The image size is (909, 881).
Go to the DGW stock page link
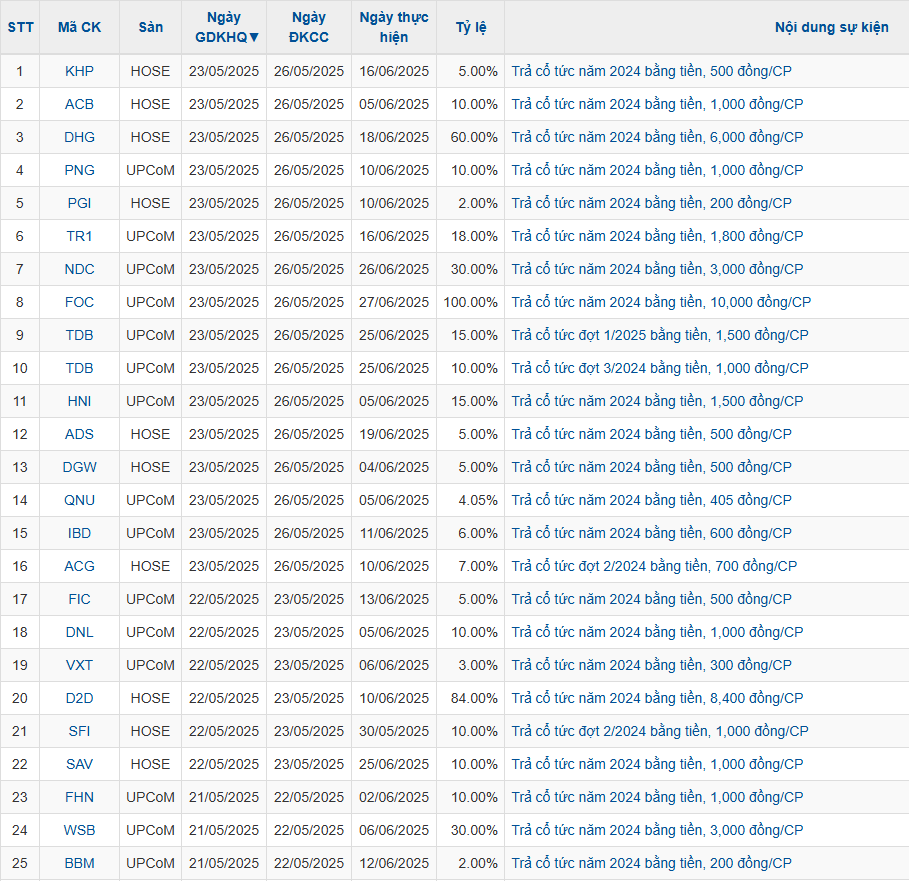[79, 467]
